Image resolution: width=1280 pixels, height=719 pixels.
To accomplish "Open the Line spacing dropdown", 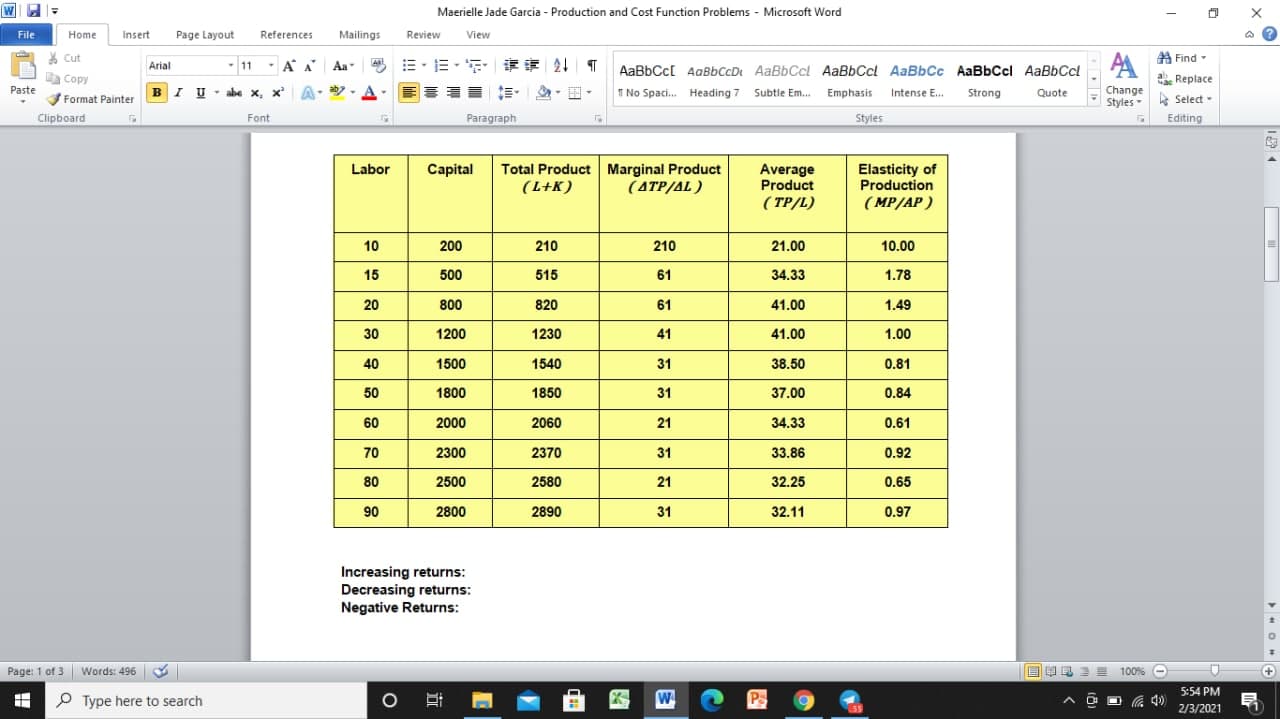I will (x=510, y=92).
